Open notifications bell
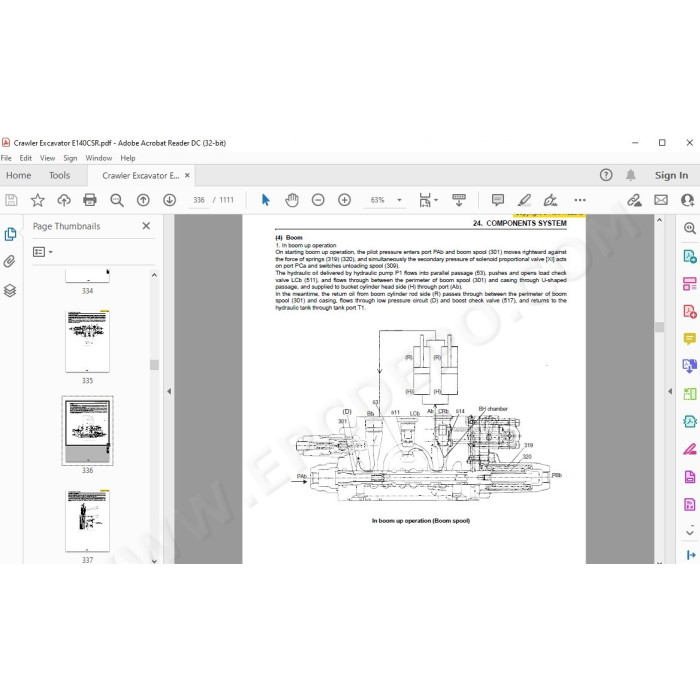Image resolution: width=700 pixels, height=700 pixels. (630, 175)
